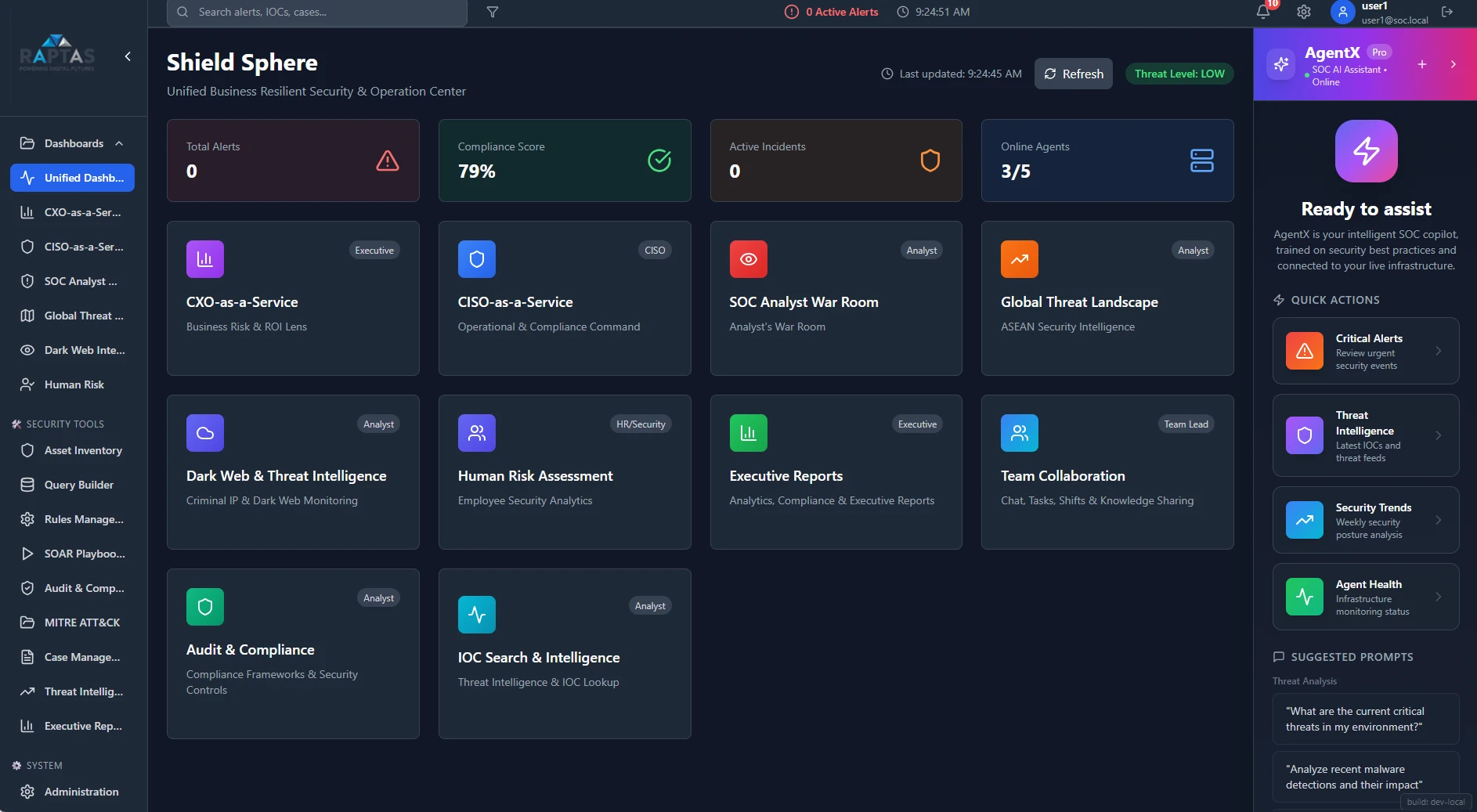Click the settings gear icon

pyautogui.click(x=1303, y=12)
